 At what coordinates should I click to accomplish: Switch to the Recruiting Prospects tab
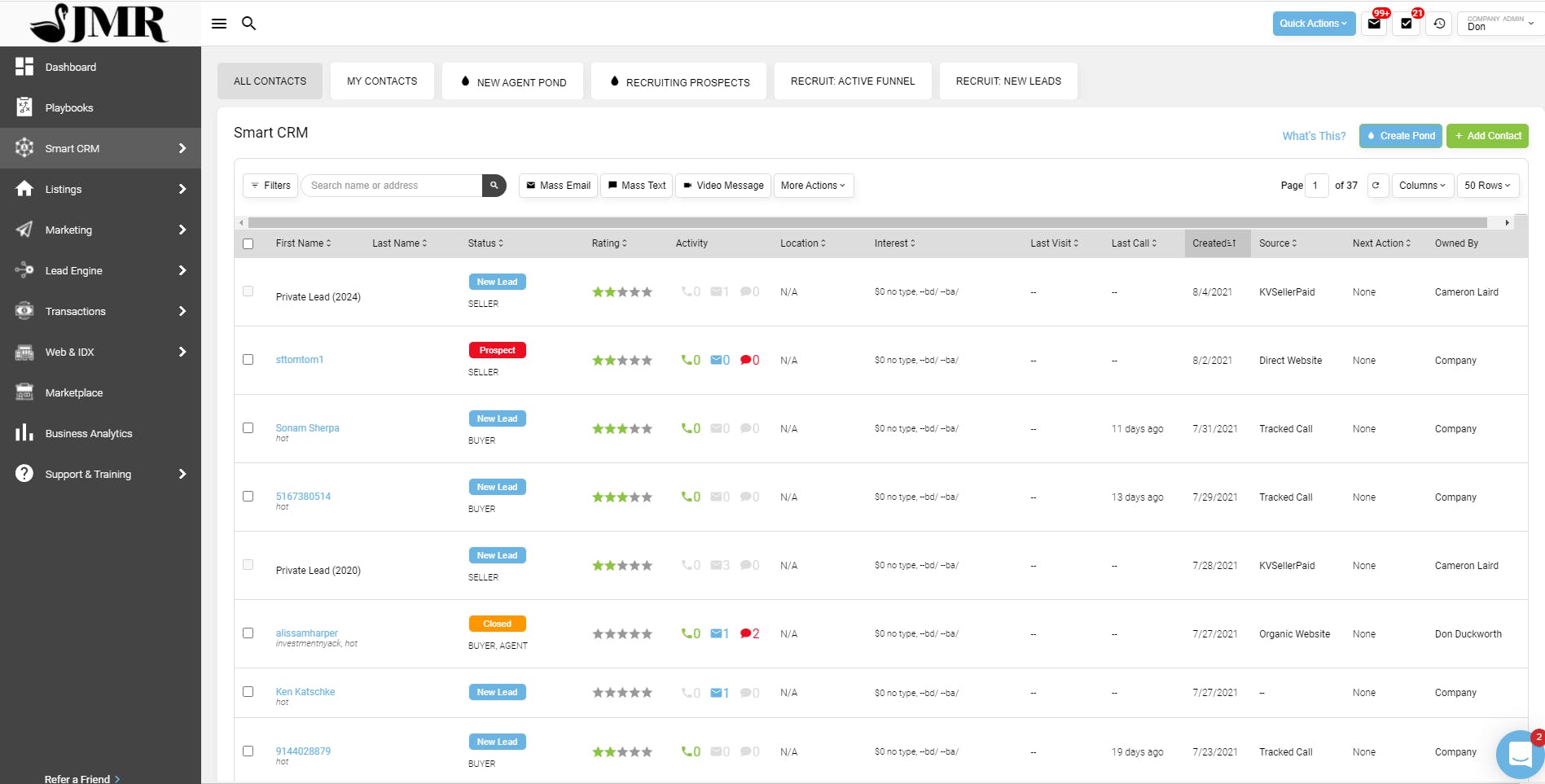[679, 81]
